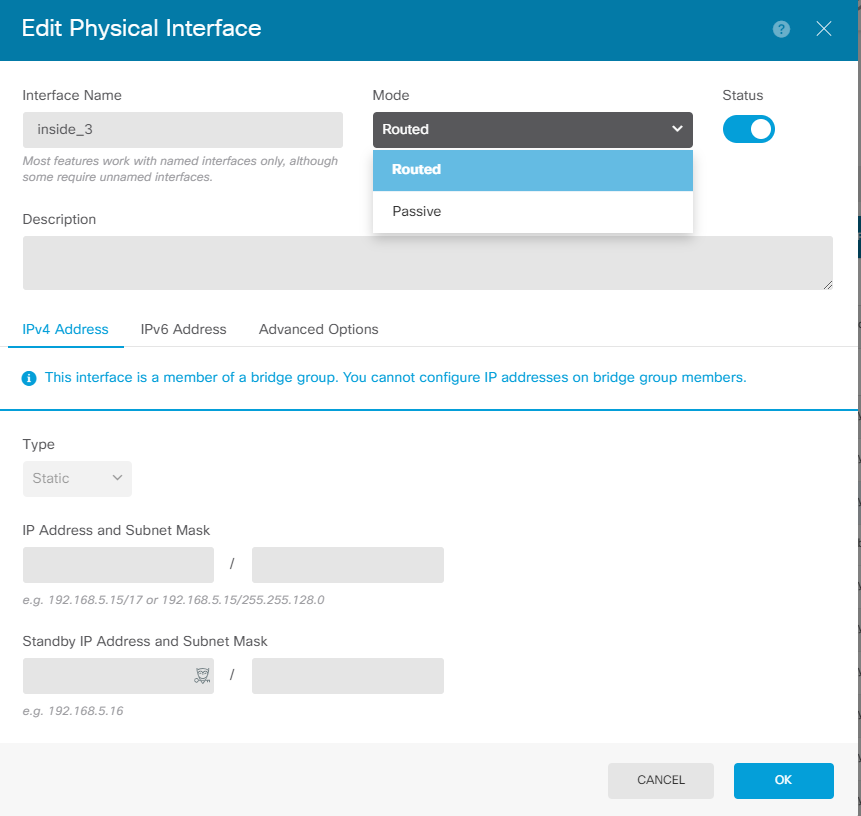Choose Passive in the Mode list

coord(533,212)
